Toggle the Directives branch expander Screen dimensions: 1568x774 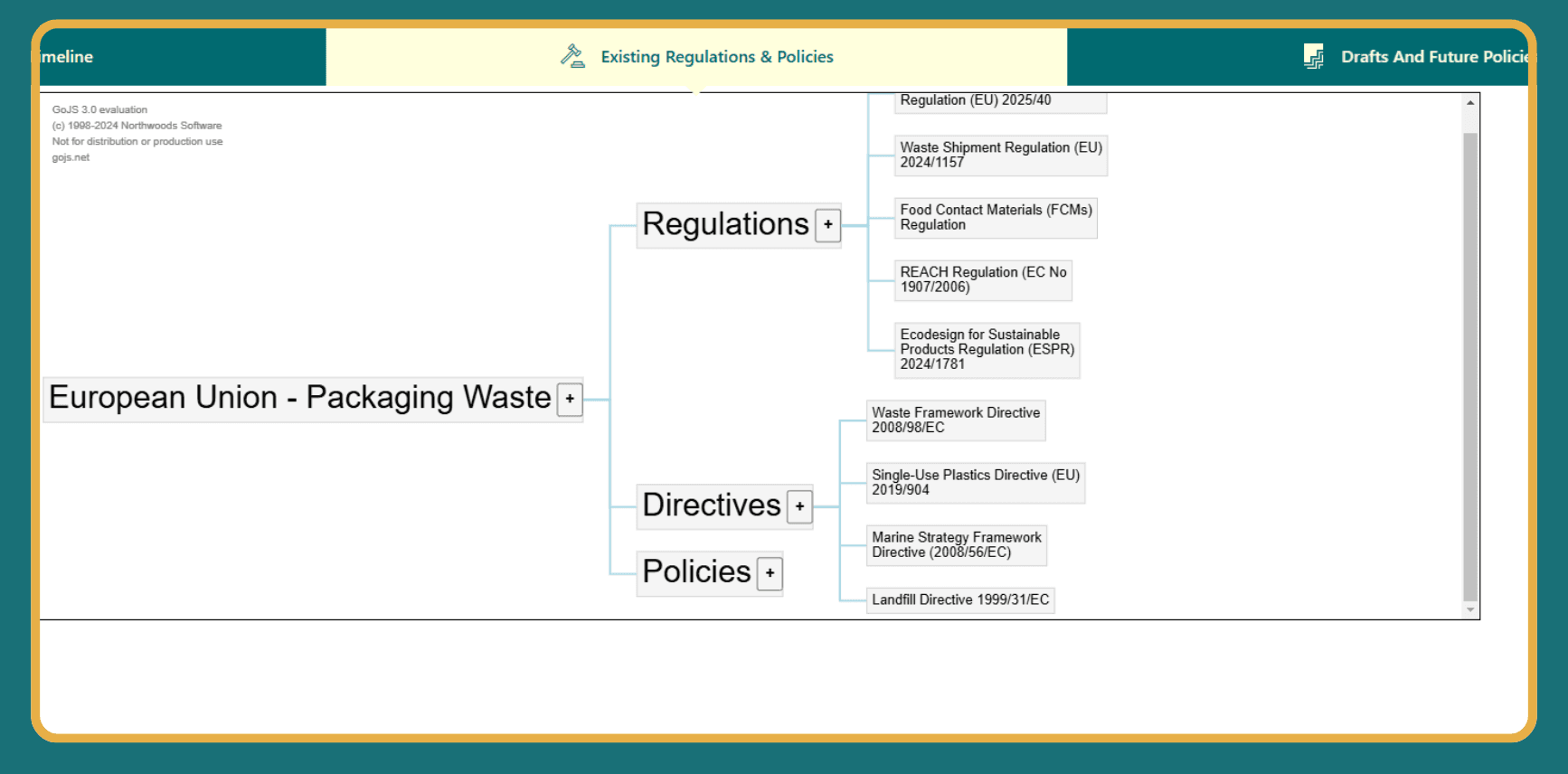coord(799,506)
